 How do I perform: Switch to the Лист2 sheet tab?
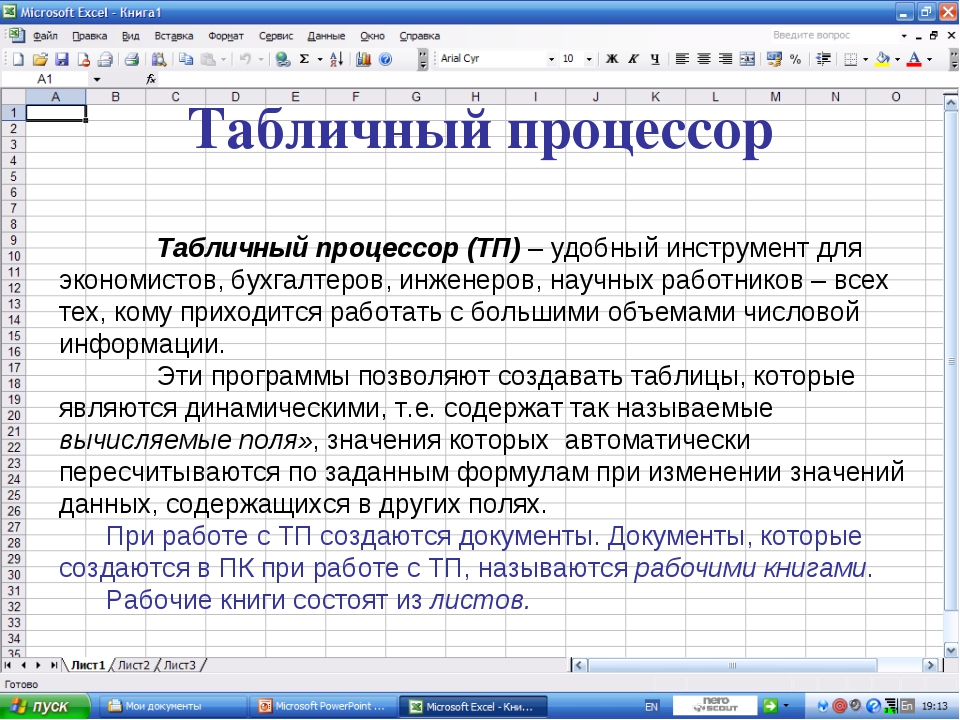(134, 664)
